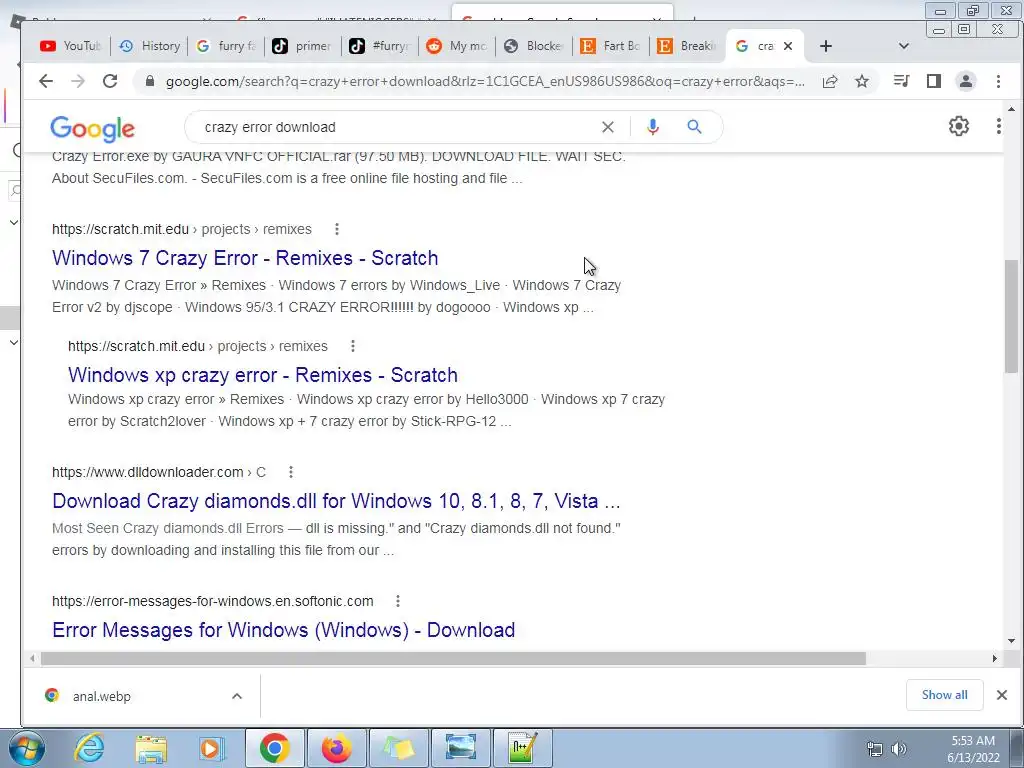Open options for Windows 7 Crazy Error result

337,229
